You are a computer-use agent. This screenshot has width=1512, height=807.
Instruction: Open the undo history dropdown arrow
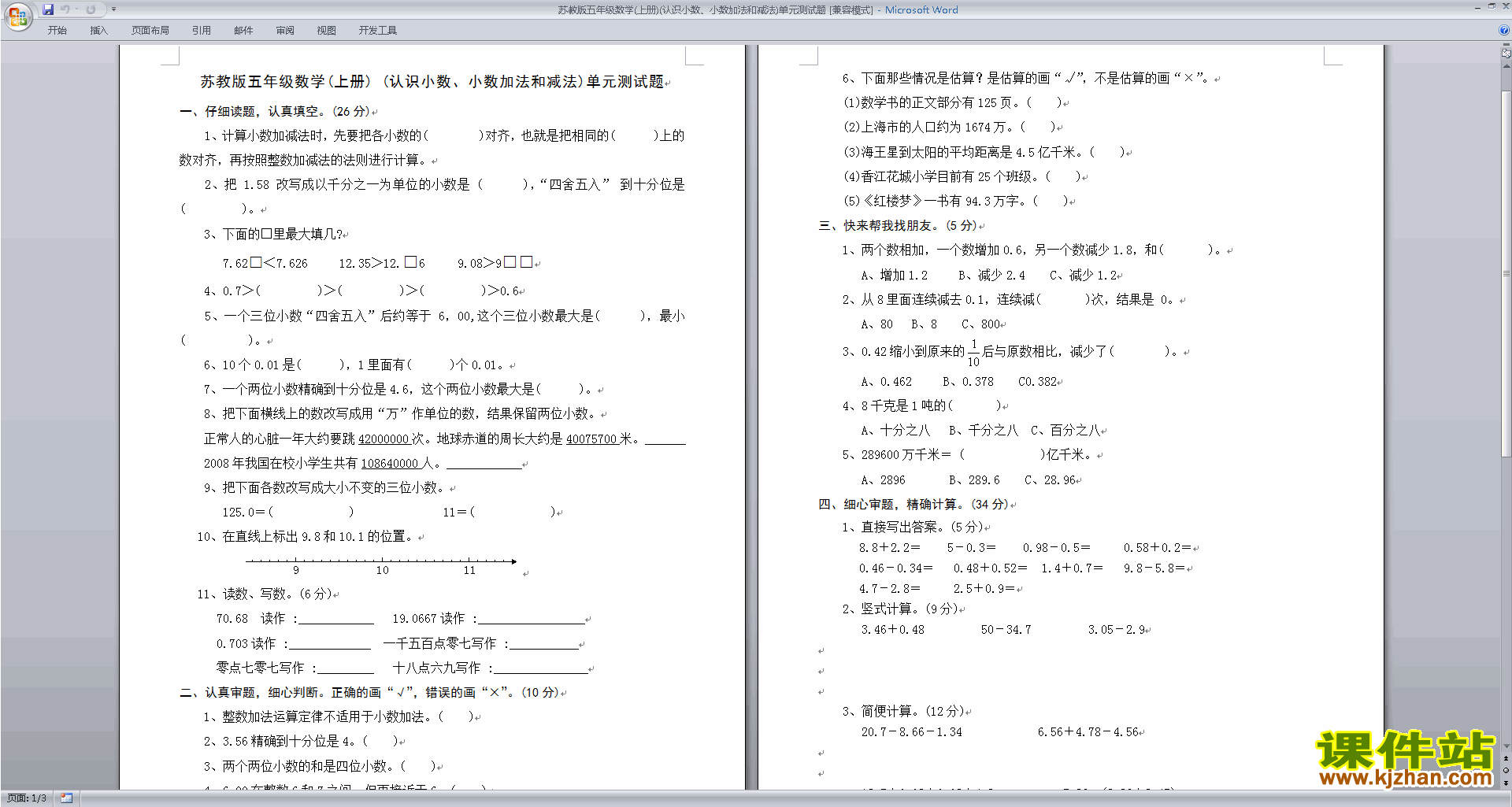tap(76, 9)
